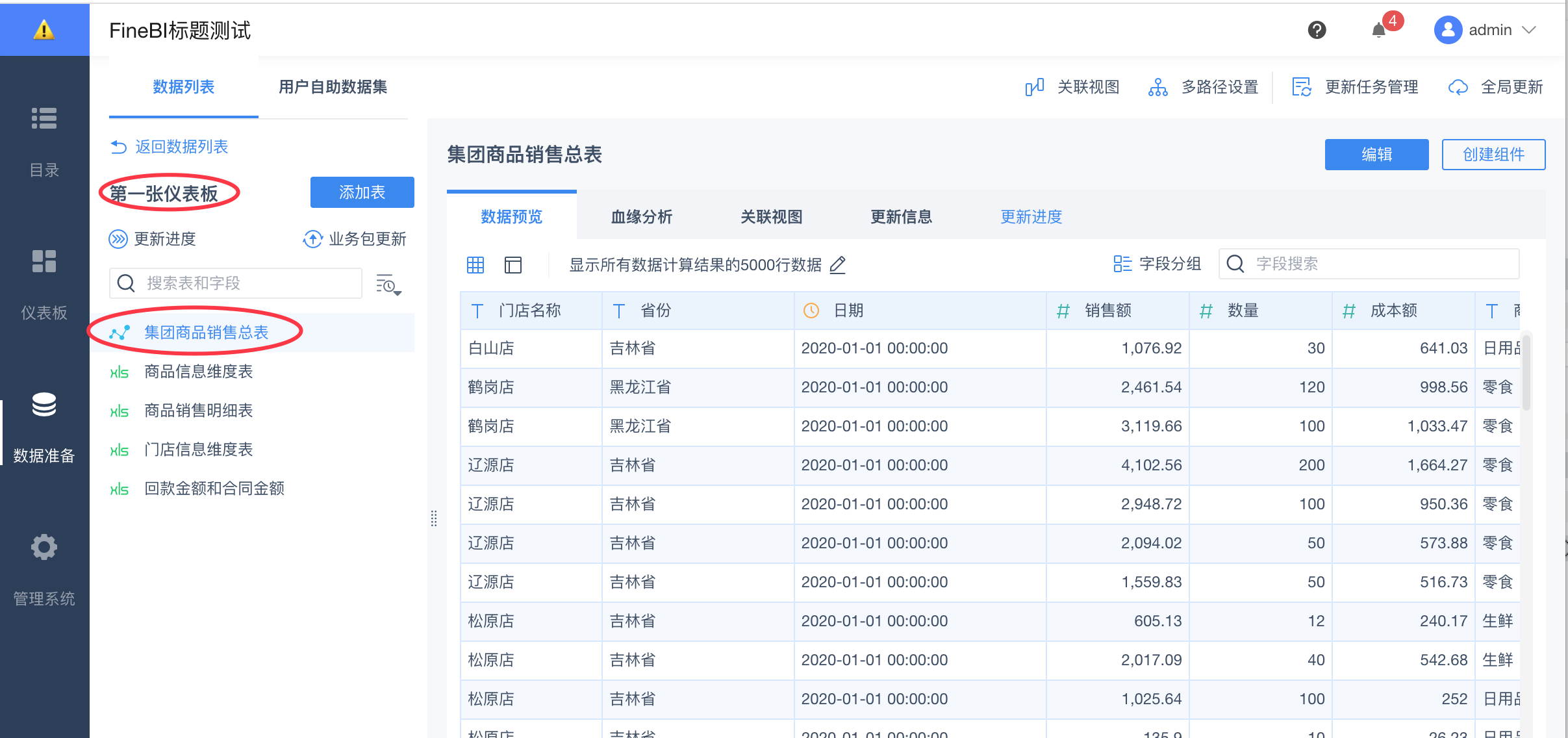Switch to the 数据列表 tab

click(x=184, y=87)
